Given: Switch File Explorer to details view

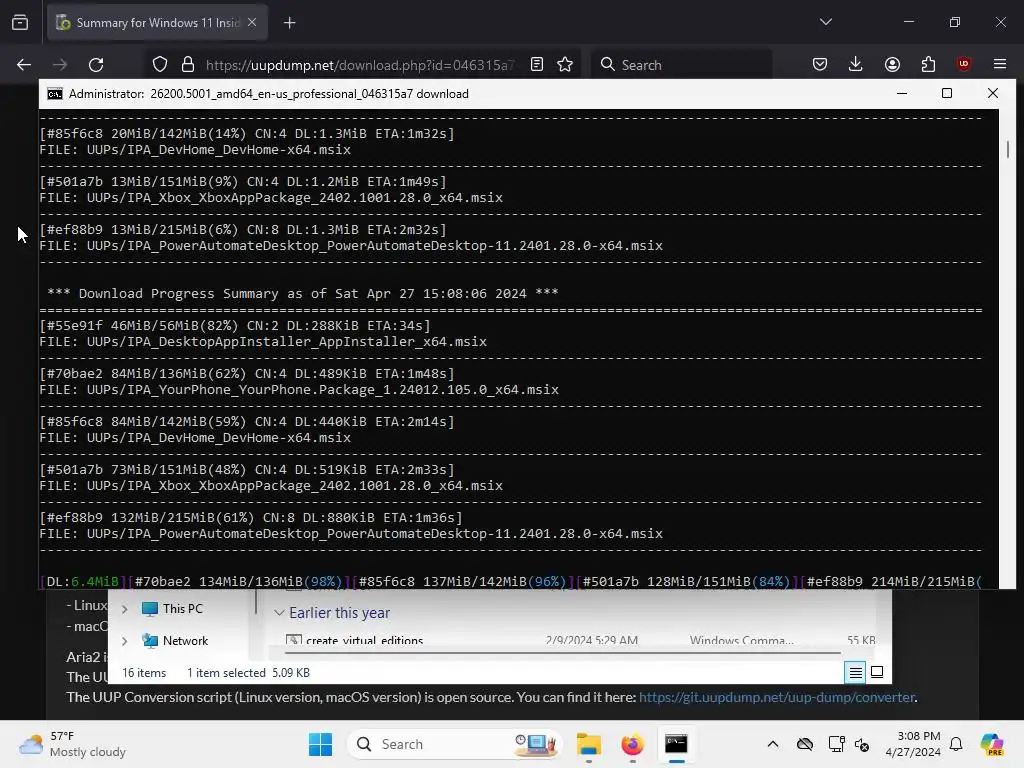Looking at the screenshot, I should (855, 672).
